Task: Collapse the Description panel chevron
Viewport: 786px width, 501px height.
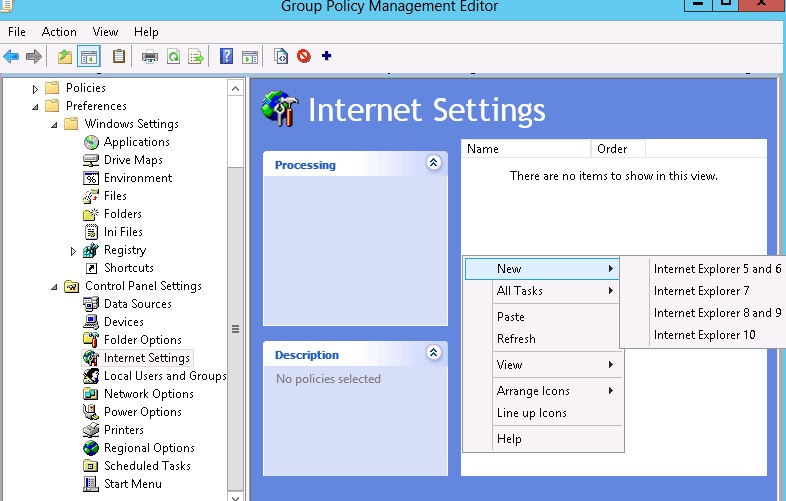Action: click(433, 352)
